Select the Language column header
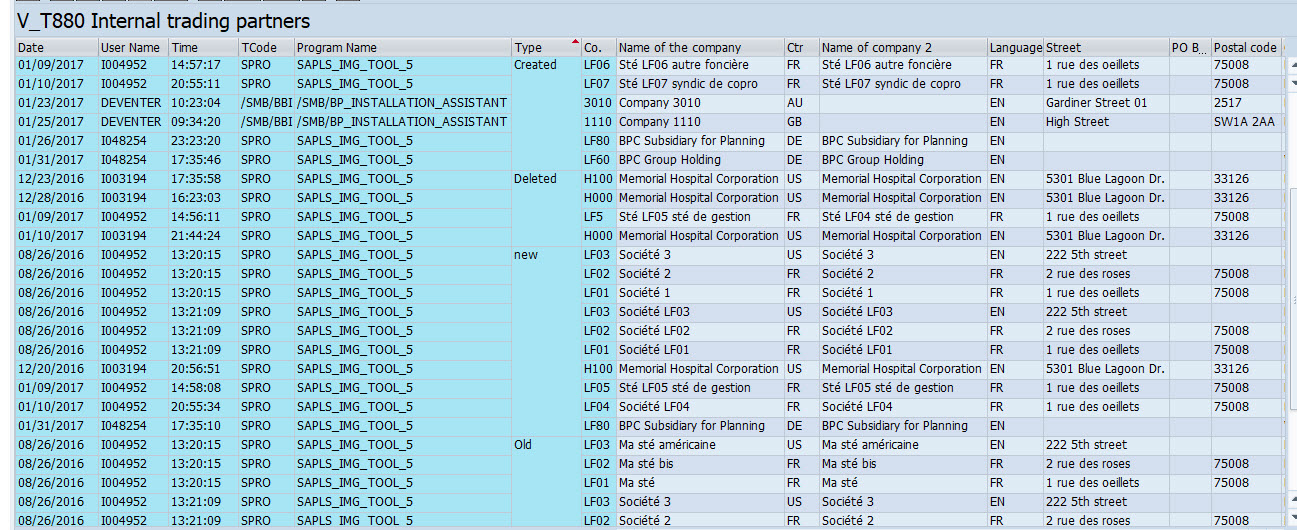 [1015, 47]
